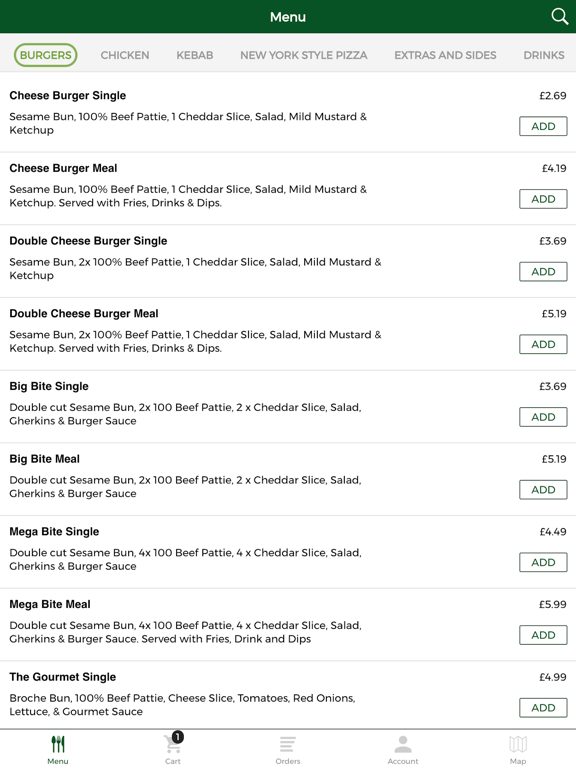Select the Mega Bite Single item title
576x768 pixels.
(54, 531)
